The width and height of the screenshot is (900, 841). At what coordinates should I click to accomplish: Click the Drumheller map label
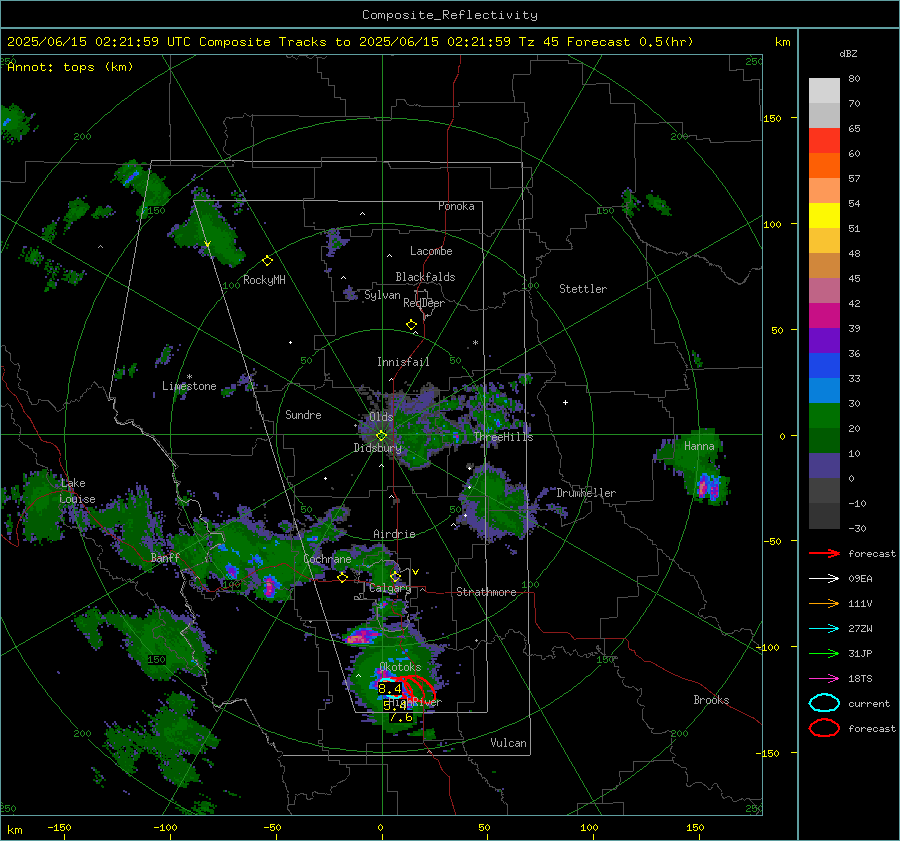tap(586, 493)
